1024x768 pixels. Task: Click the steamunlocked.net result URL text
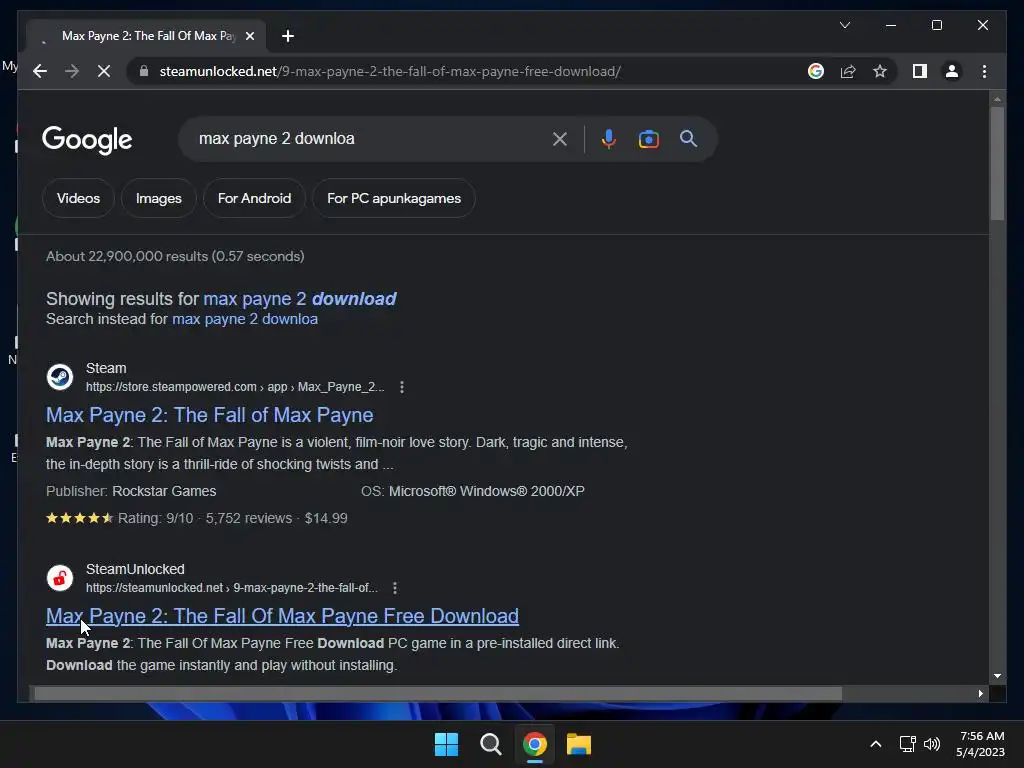[232, 588]
